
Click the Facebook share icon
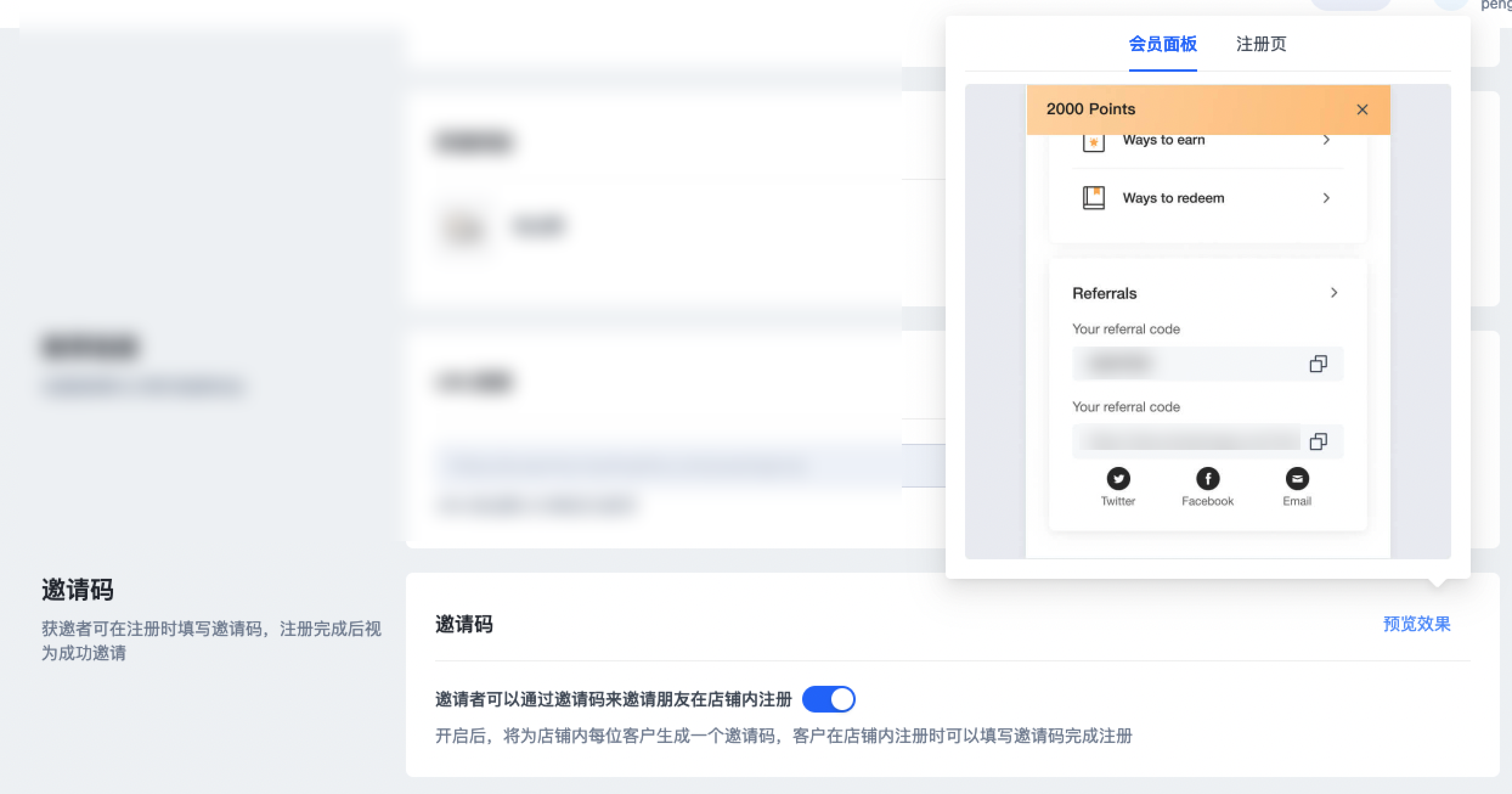pos(1207,479)
